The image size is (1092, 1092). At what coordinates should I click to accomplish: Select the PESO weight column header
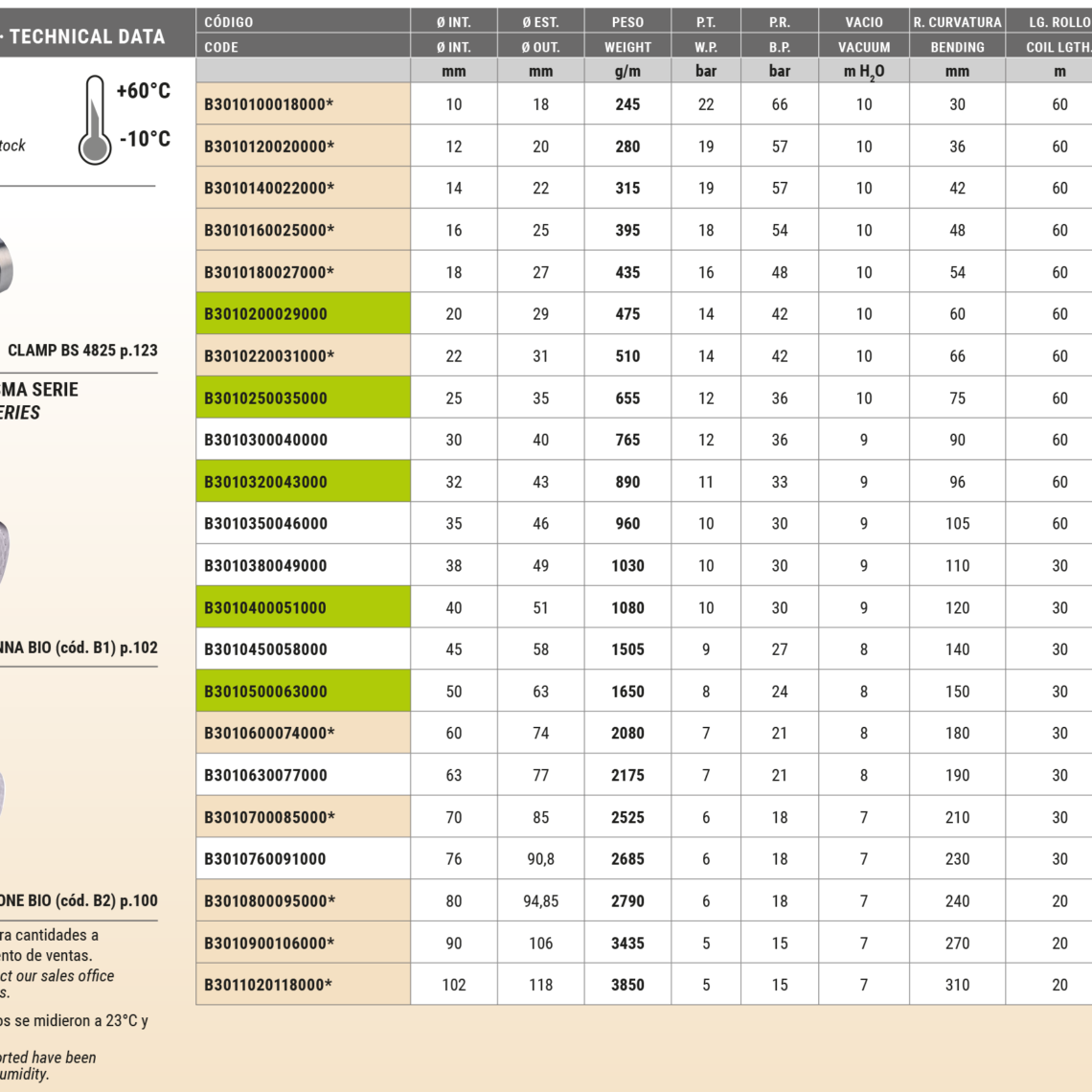(627, 22)
